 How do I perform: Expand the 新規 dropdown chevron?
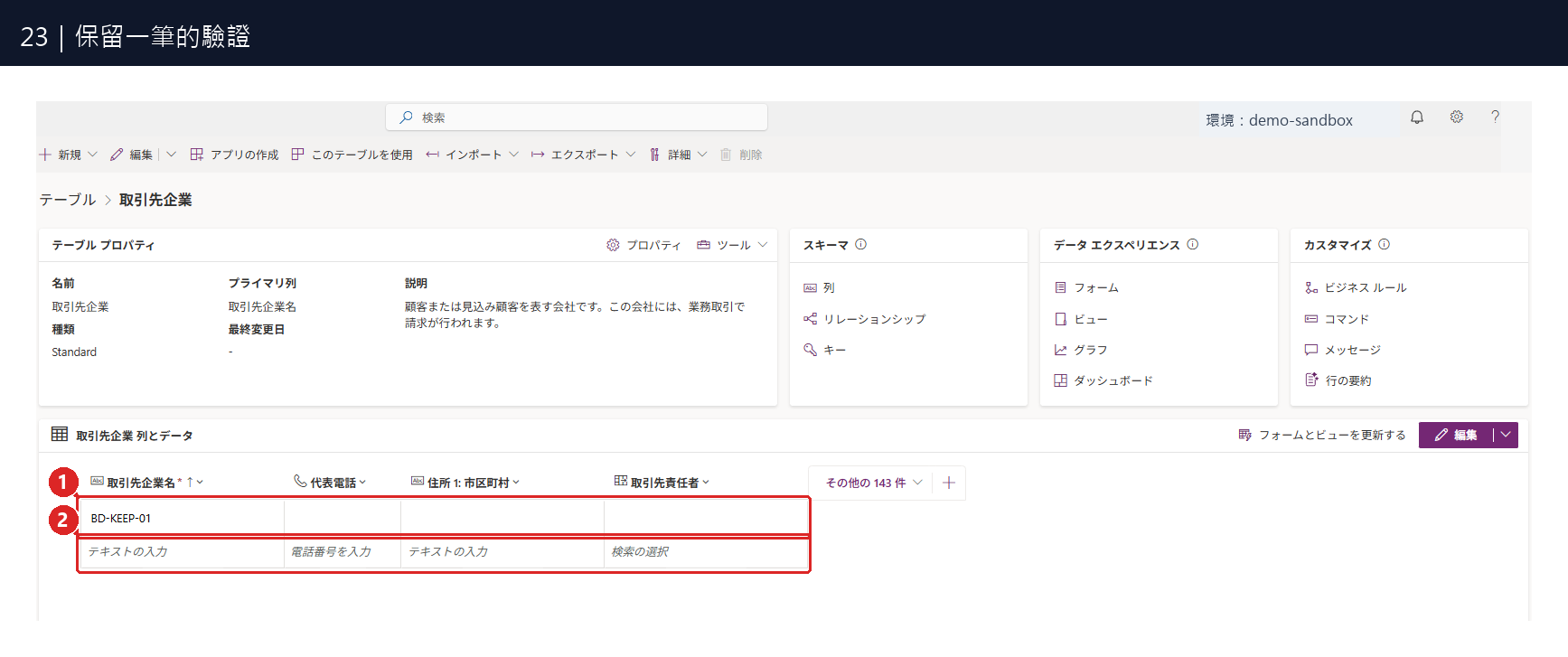[92, 155]
